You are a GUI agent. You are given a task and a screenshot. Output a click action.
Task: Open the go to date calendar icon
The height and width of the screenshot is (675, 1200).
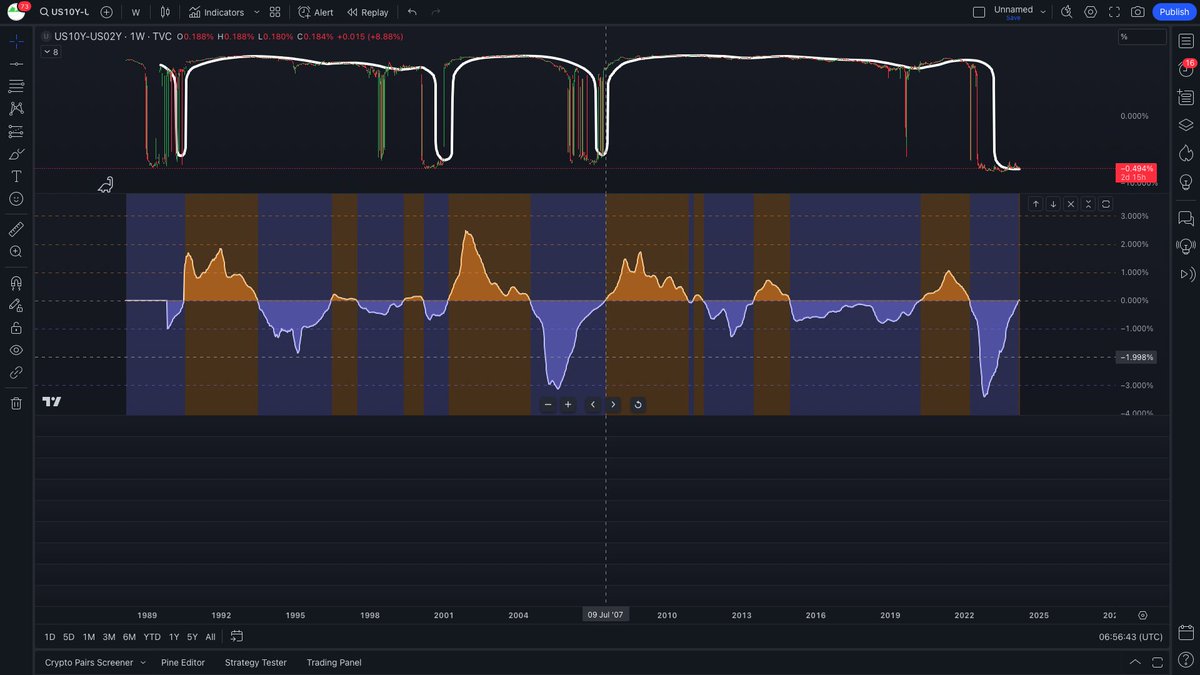pyautogui.click(x=237, y=636)
